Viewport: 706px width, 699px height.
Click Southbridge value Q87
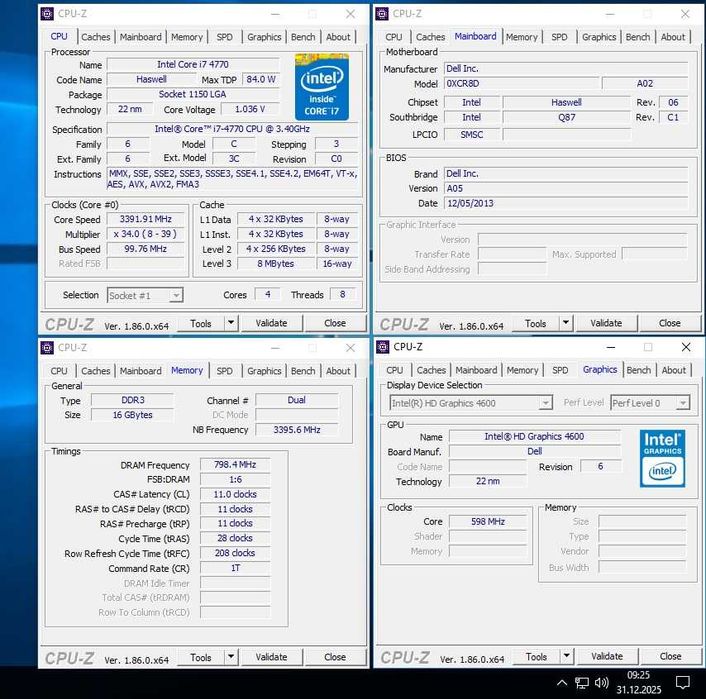(x=566, y=118)
